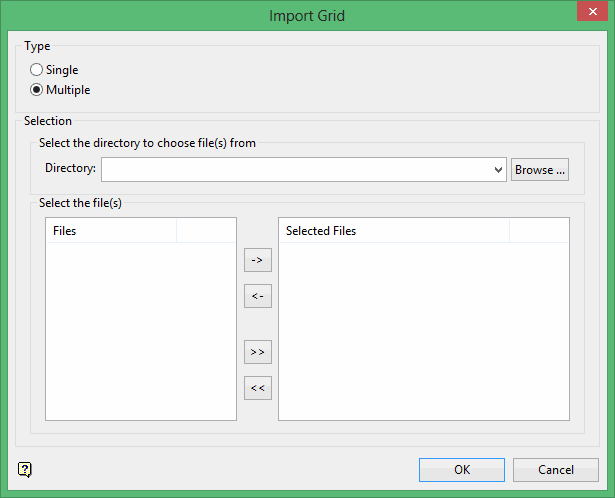The image size is (615, 498).
Task: Click the Files column header
Action: click(x=111, y=231)
